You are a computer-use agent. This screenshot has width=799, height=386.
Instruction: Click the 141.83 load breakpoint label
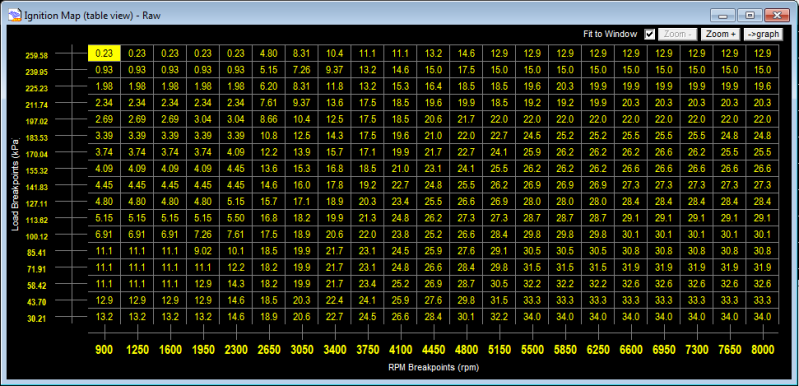[37, 187]
